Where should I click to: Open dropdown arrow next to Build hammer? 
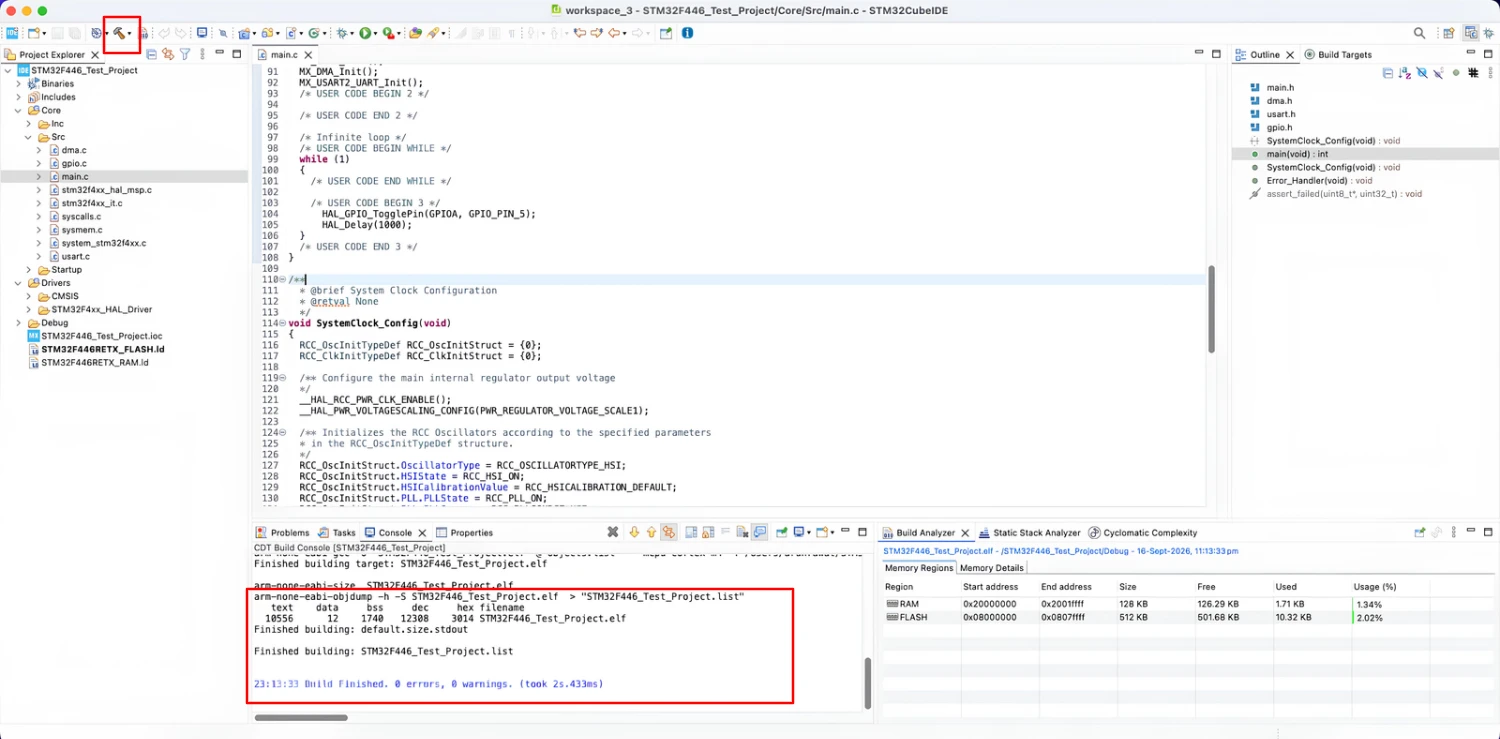coord(129,34)
